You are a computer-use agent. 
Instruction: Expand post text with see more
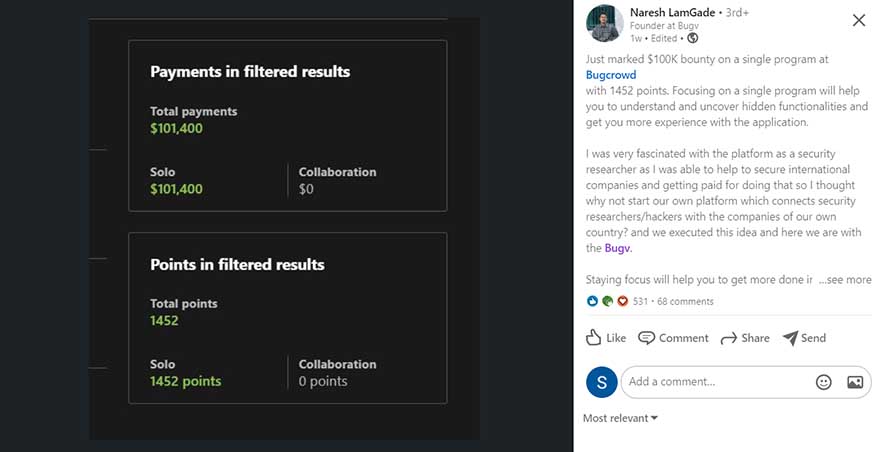[x=845, y=280]
